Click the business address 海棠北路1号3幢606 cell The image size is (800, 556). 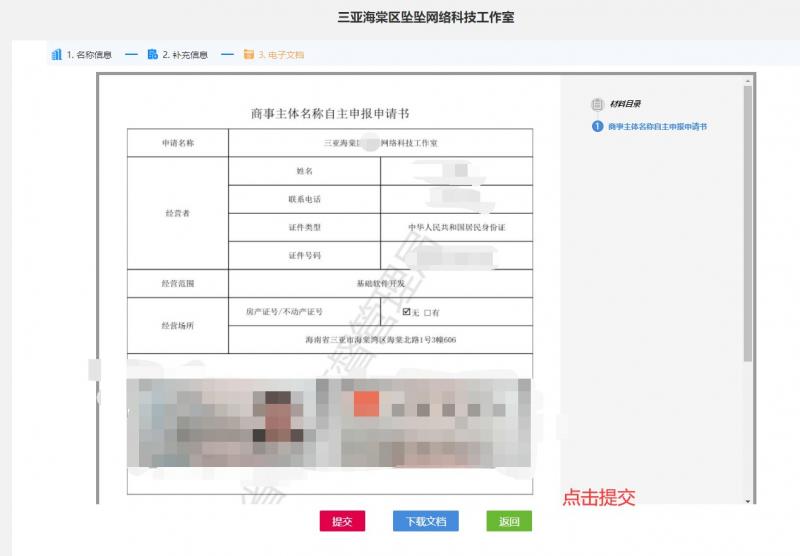[x=380, y=340]
